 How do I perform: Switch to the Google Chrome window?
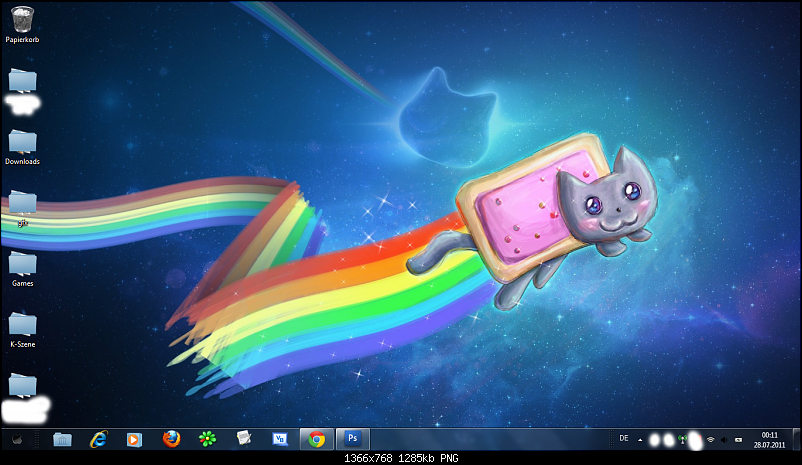317,439
